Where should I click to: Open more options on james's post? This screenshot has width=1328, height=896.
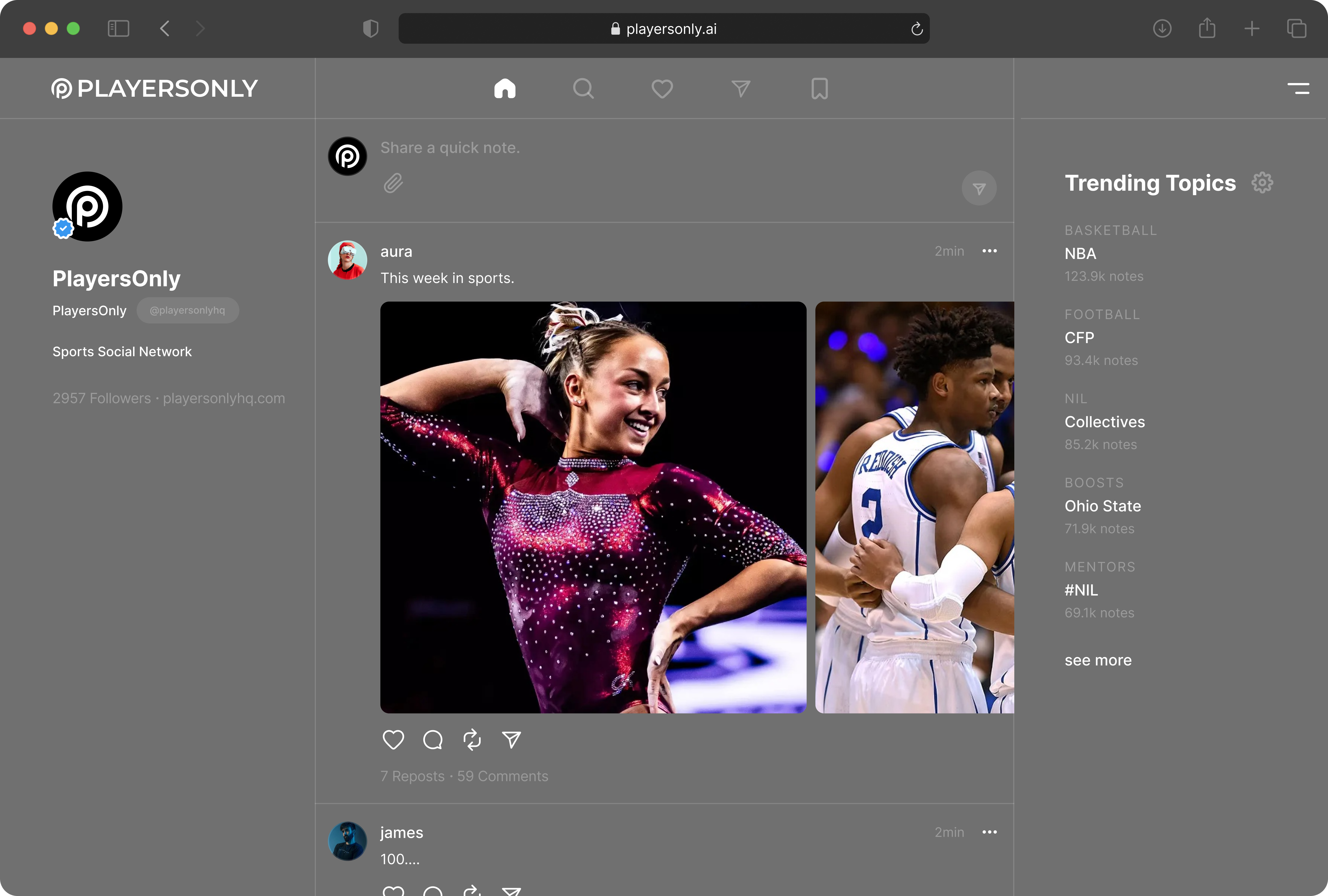[x=989, y=832]
